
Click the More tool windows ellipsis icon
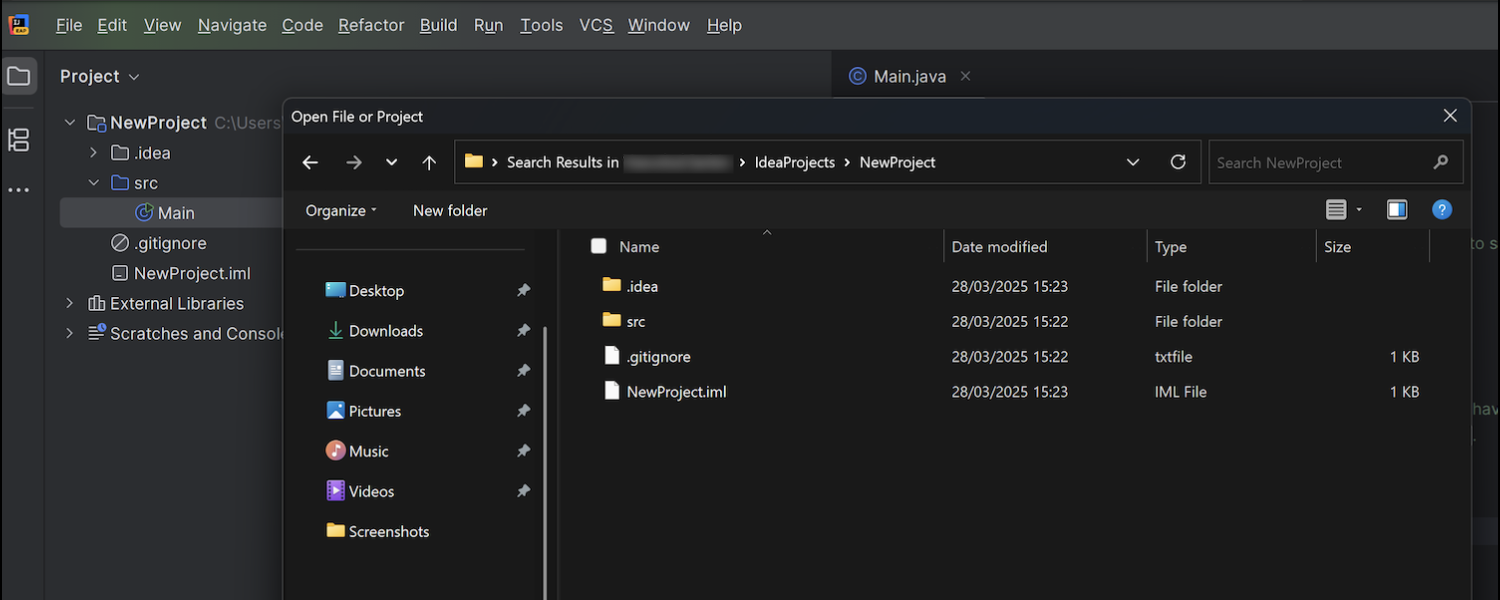19,190
